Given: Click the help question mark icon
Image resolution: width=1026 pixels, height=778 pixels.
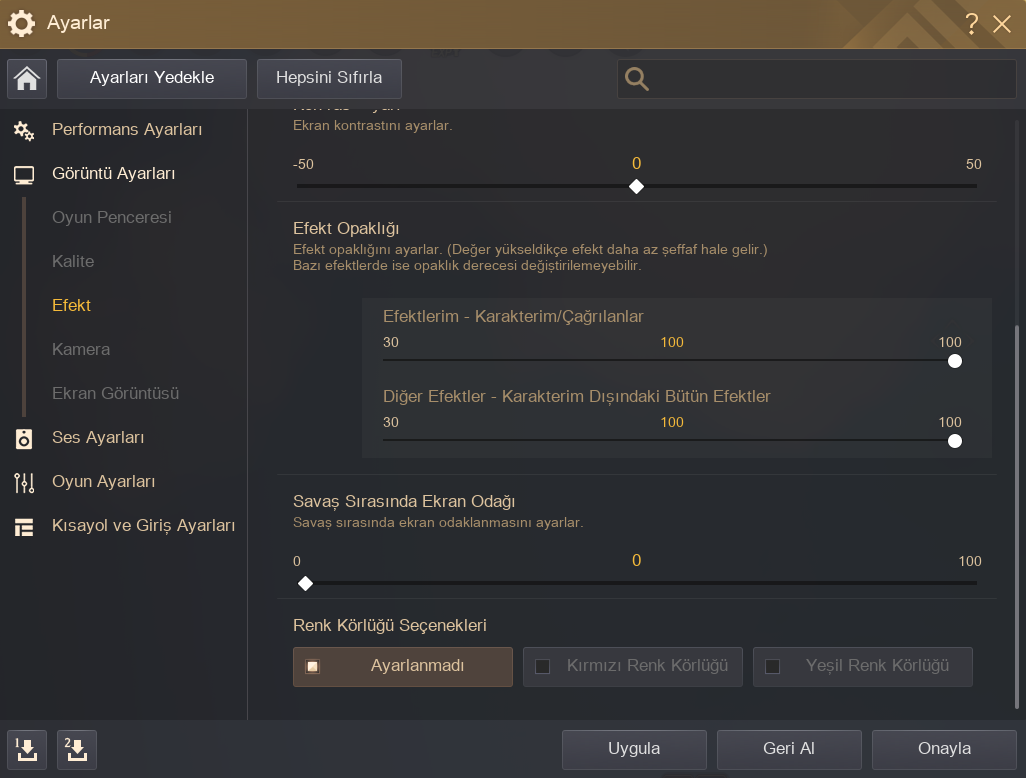Looking at the screenshot, I should point(971,24).
